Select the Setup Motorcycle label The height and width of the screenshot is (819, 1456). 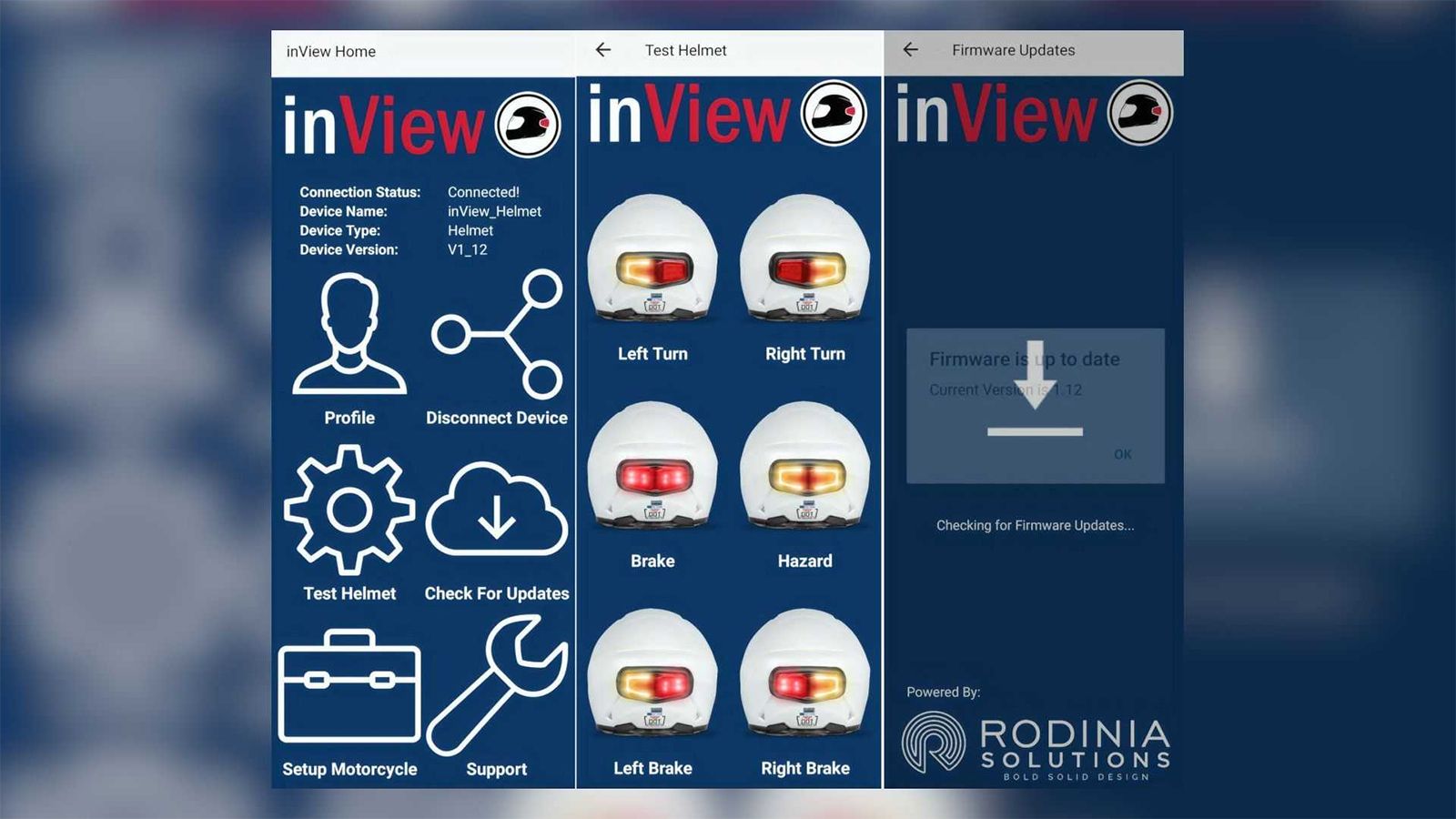[x=349, y=769]
